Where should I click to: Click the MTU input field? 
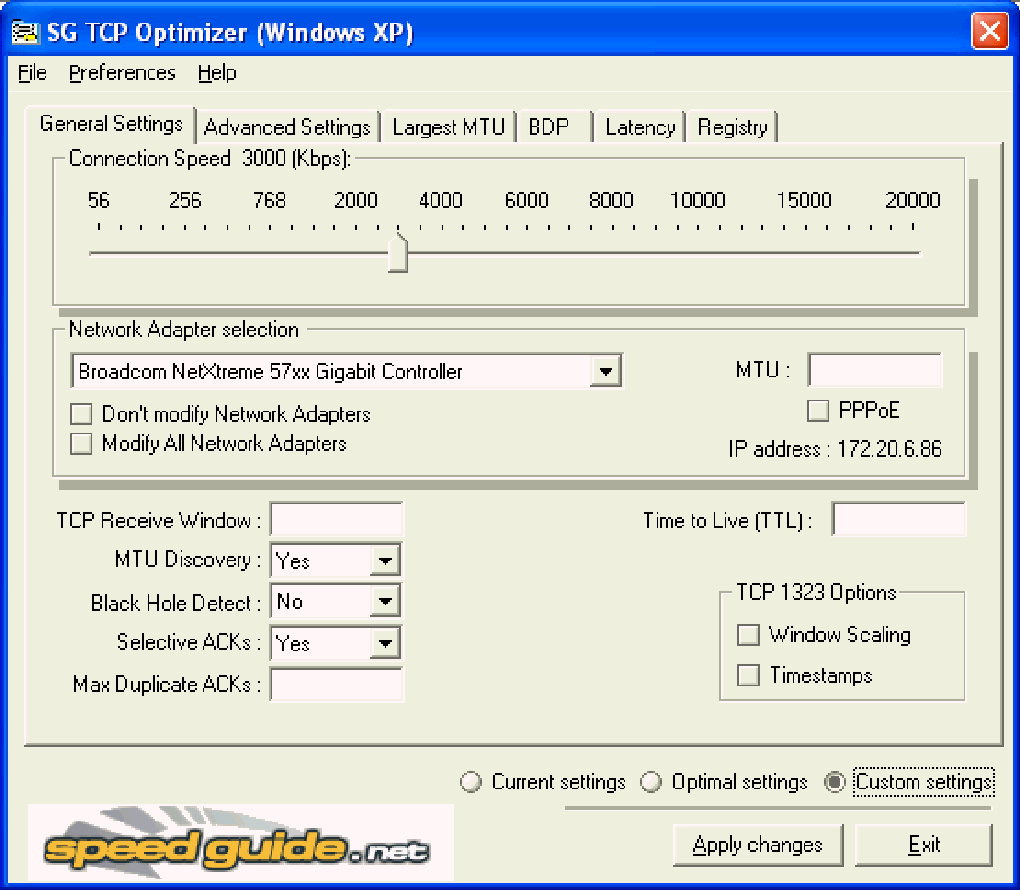pyautogui.click(x=874, y=370)
